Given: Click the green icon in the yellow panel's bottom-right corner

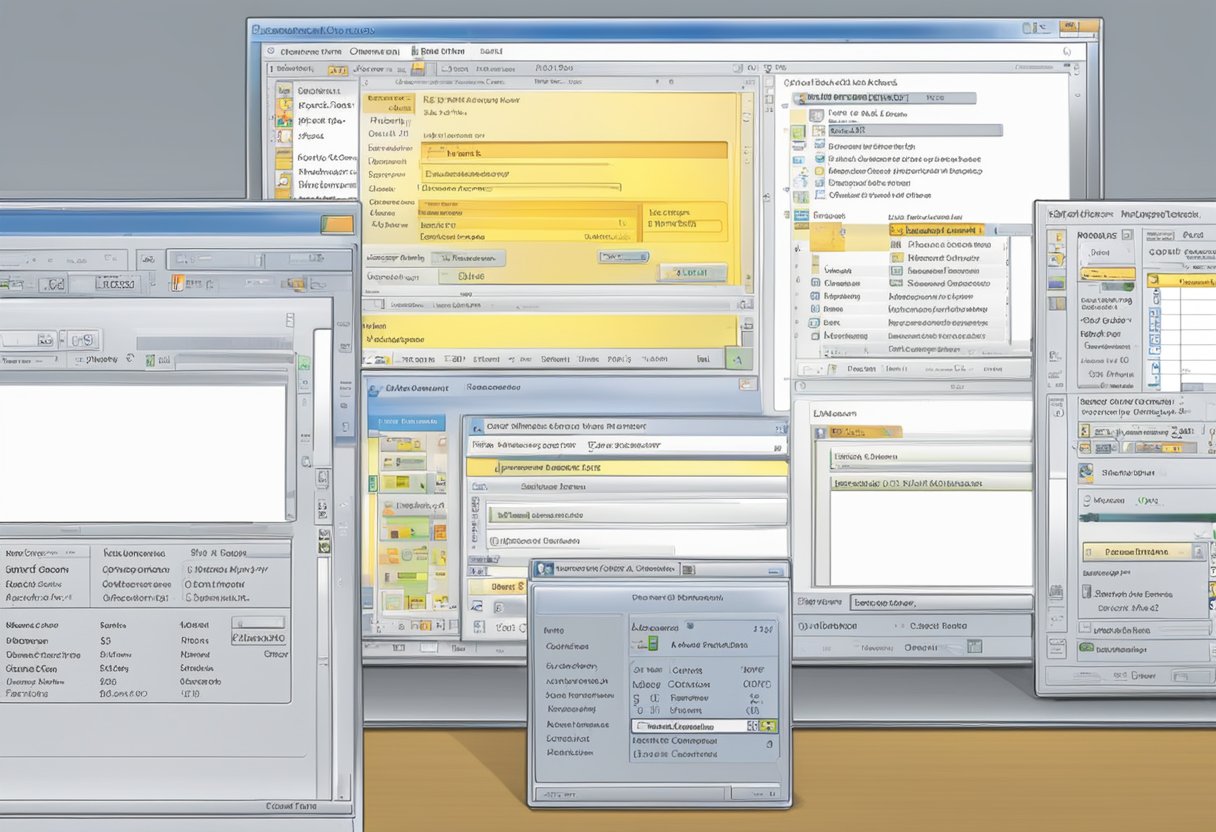Looking at the screenshot, I should click(x=737, y=357).
